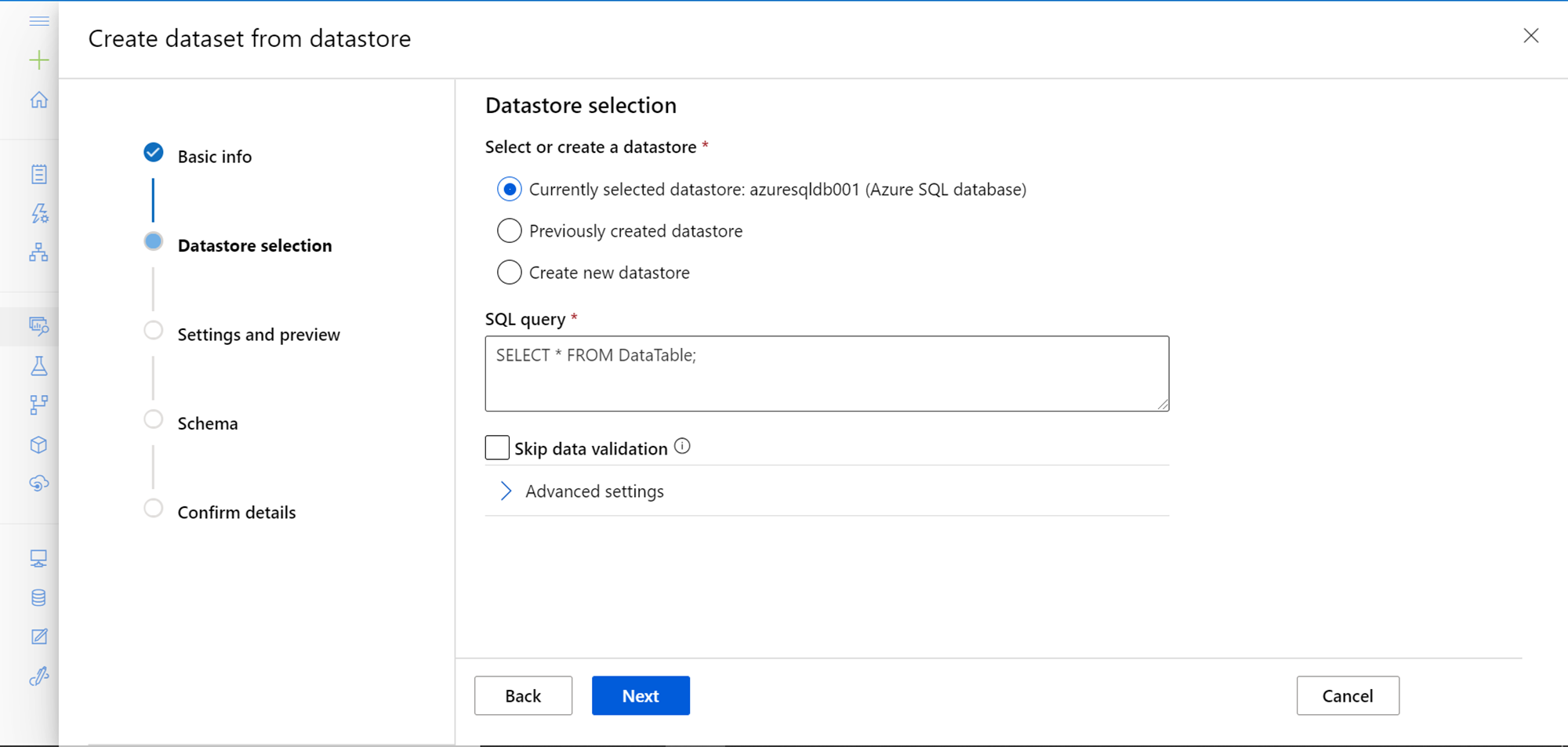The width and height of the screenshot is (1568, 747).
Task: Select the currently selected datastore azuresqldb001 option
Action: click(510, 190)
